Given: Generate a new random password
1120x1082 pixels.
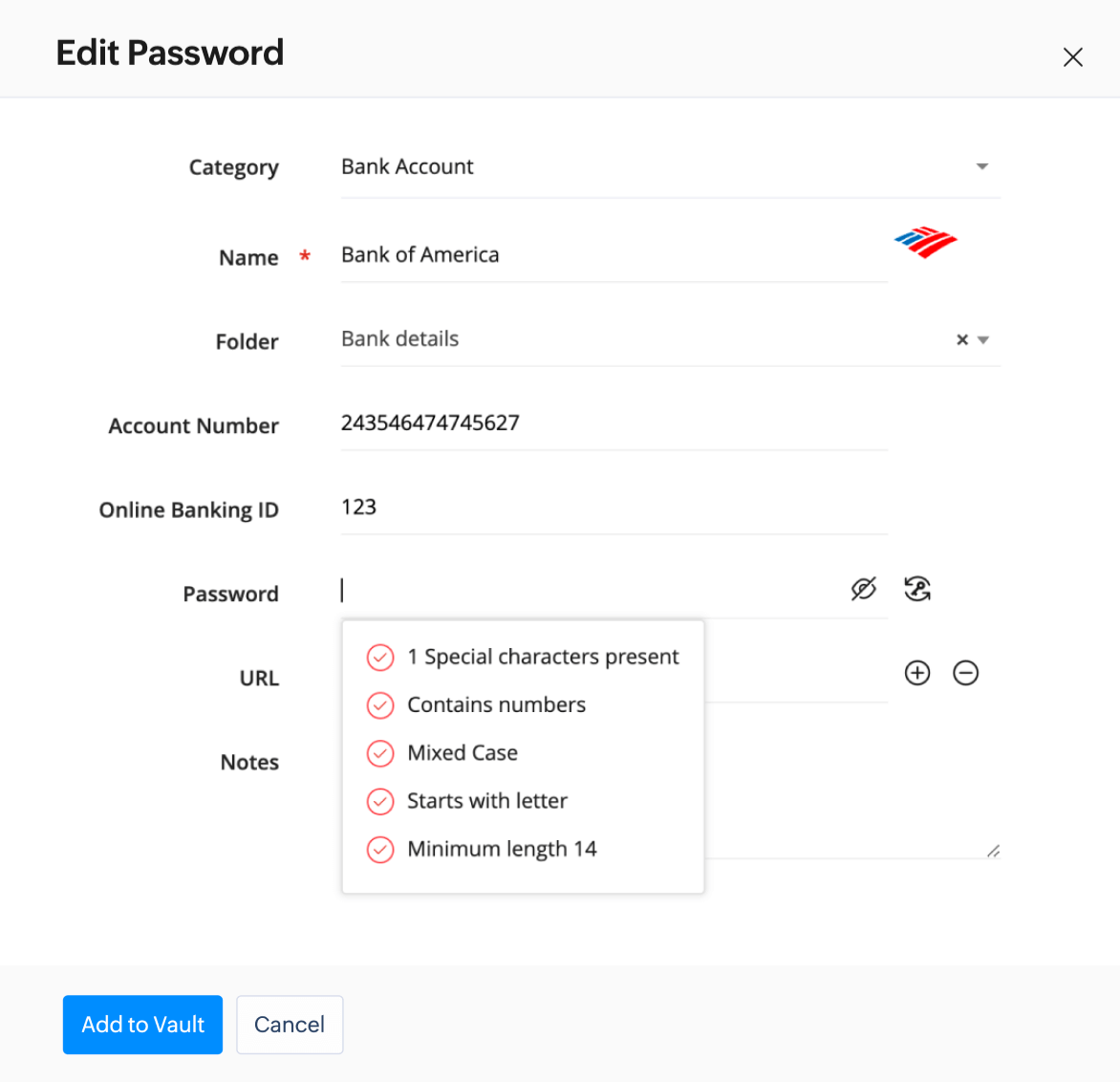Looking at the screenshot, I should [917, 589].
